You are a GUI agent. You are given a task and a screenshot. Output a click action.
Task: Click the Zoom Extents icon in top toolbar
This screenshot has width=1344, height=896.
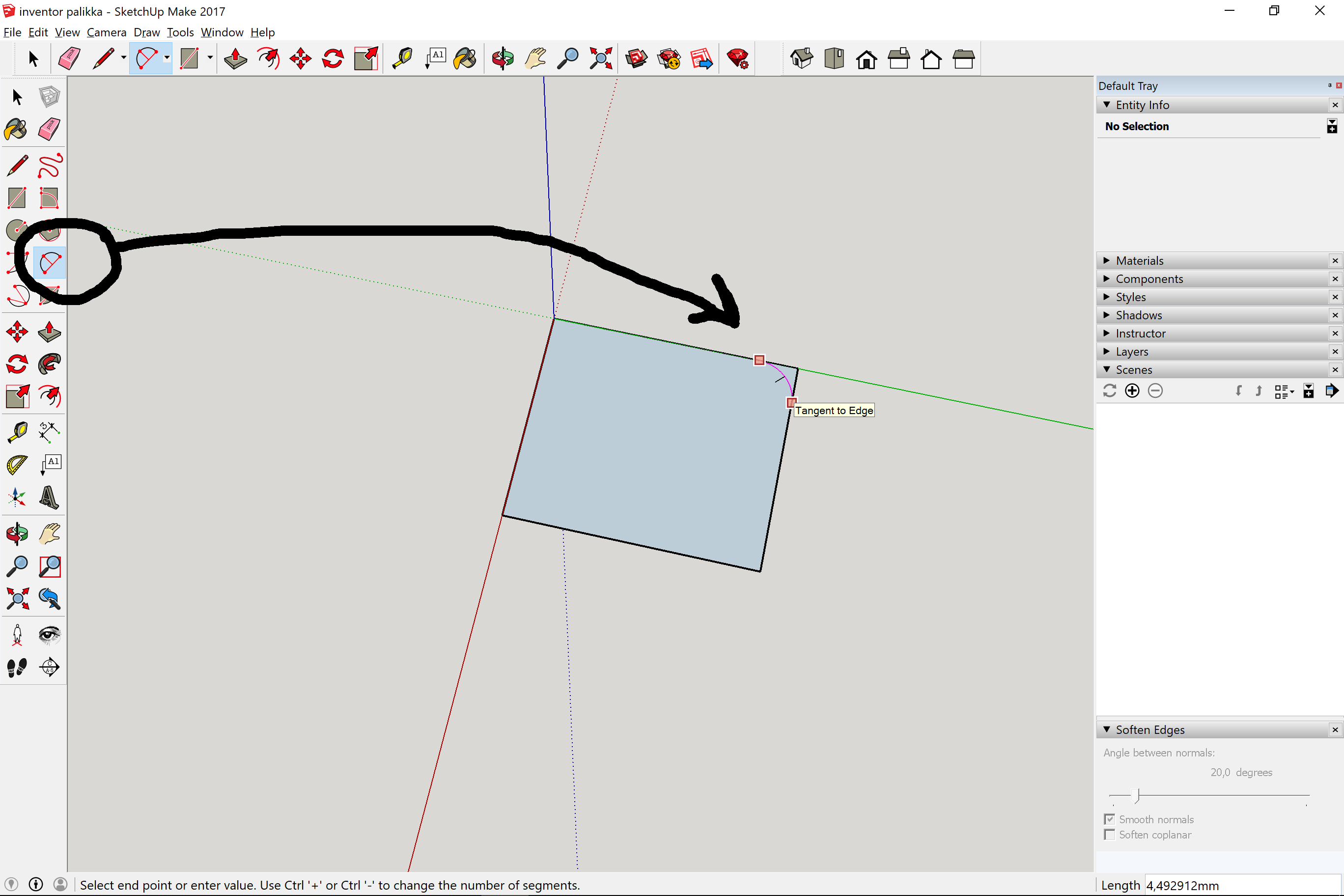[x=601, y=58]
